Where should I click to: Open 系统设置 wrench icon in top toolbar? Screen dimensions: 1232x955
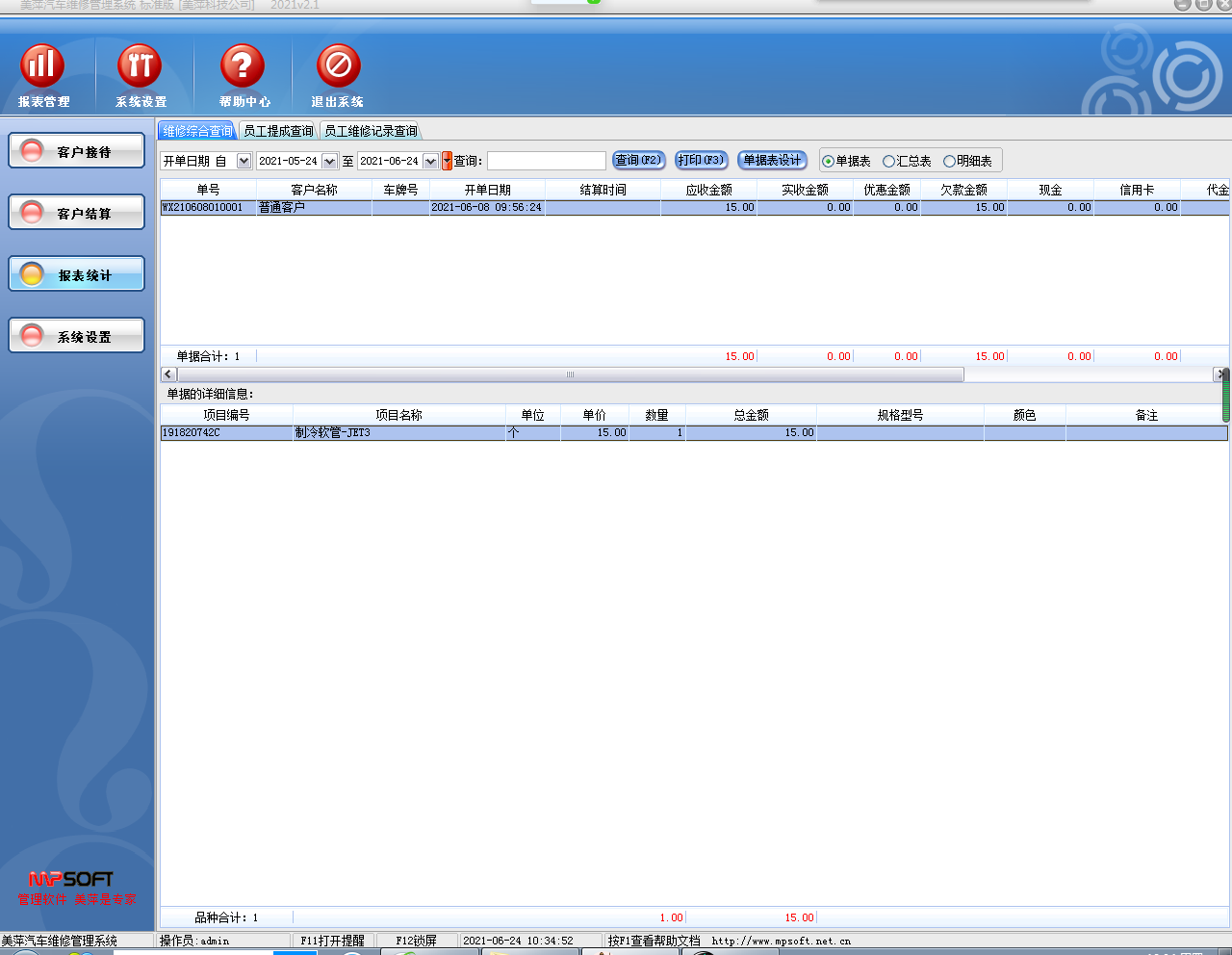[141, 76]
